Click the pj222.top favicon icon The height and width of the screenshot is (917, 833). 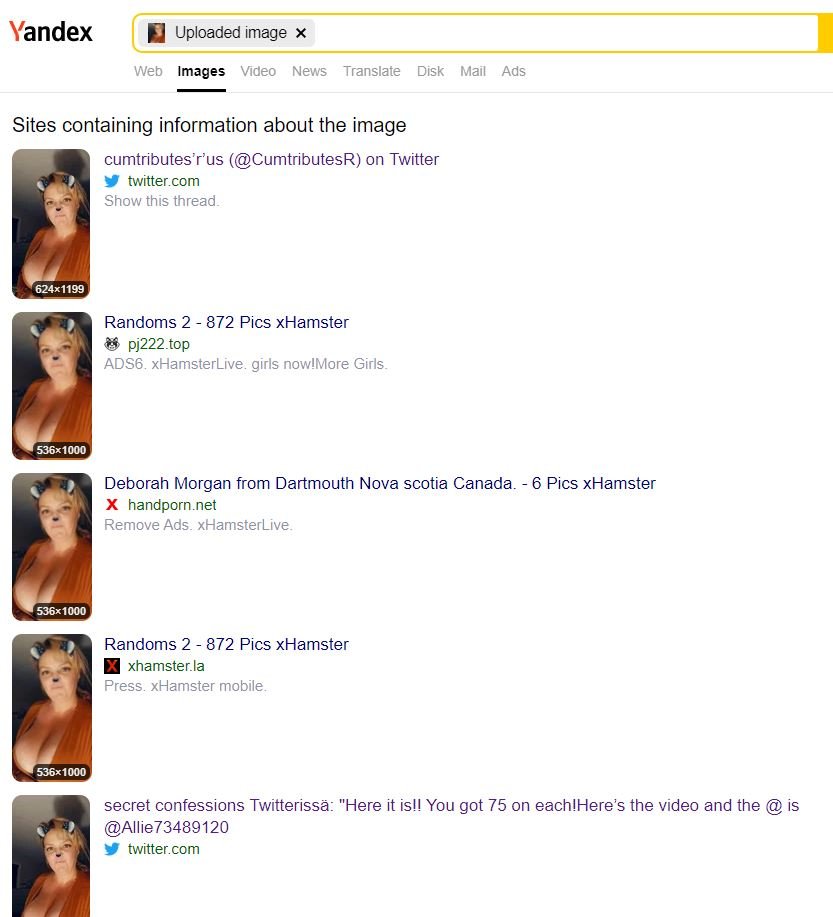(112, 344)
